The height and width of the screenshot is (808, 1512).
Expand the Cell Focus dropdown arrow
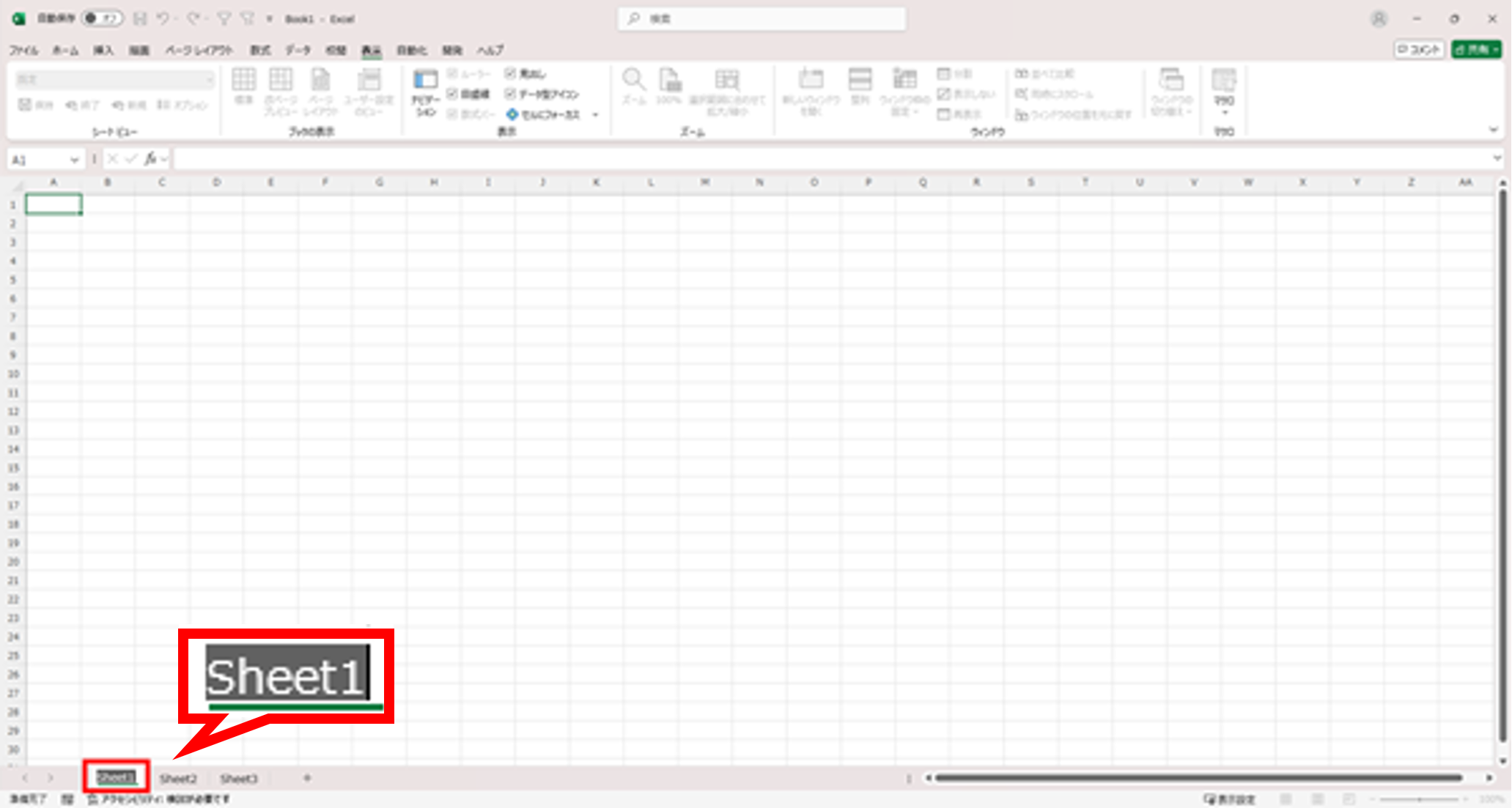(595, 115)
